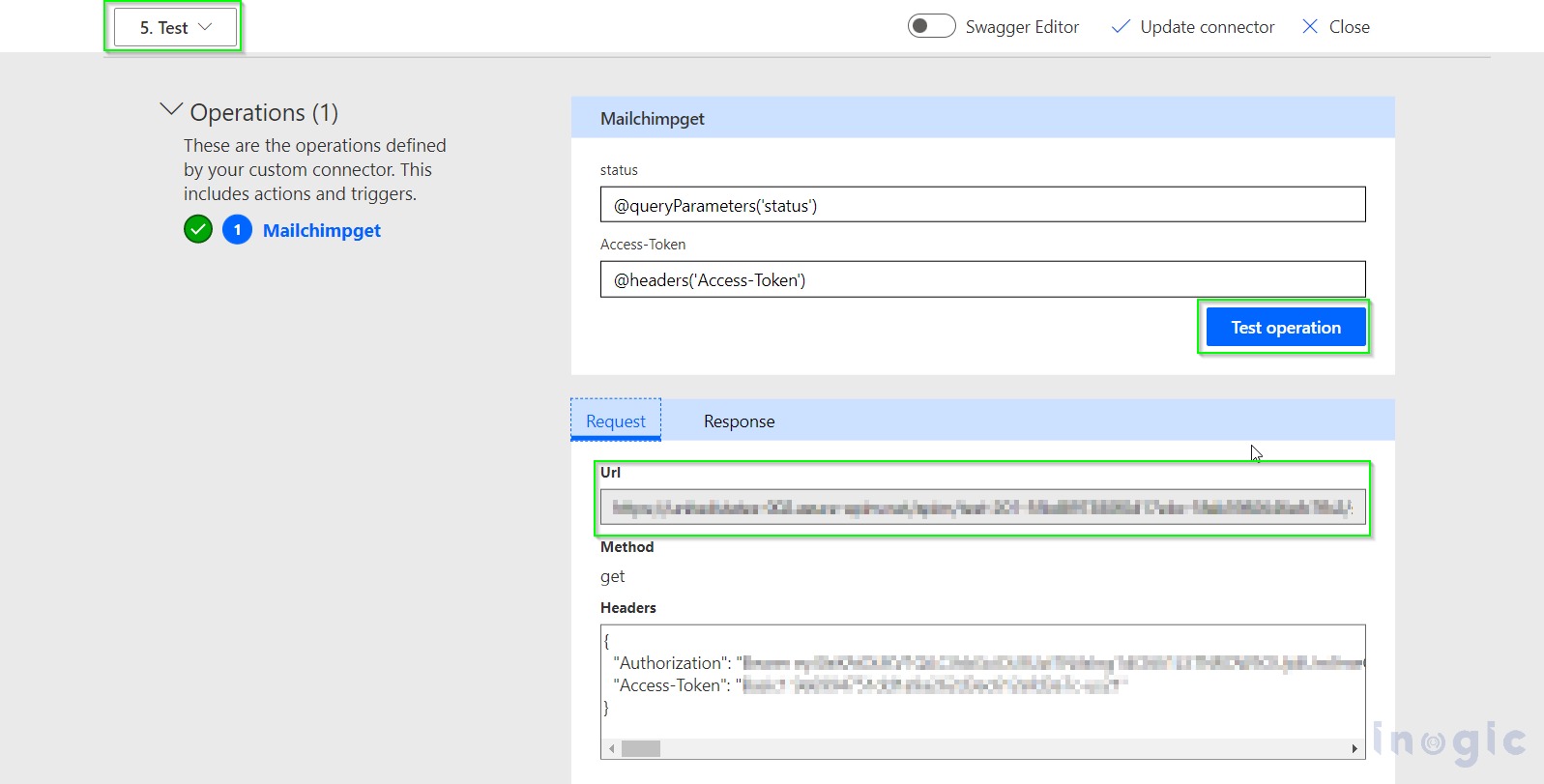Open the 5. Test step dropdown
This screenshot has width=1544, height=784.
(175, 27)
